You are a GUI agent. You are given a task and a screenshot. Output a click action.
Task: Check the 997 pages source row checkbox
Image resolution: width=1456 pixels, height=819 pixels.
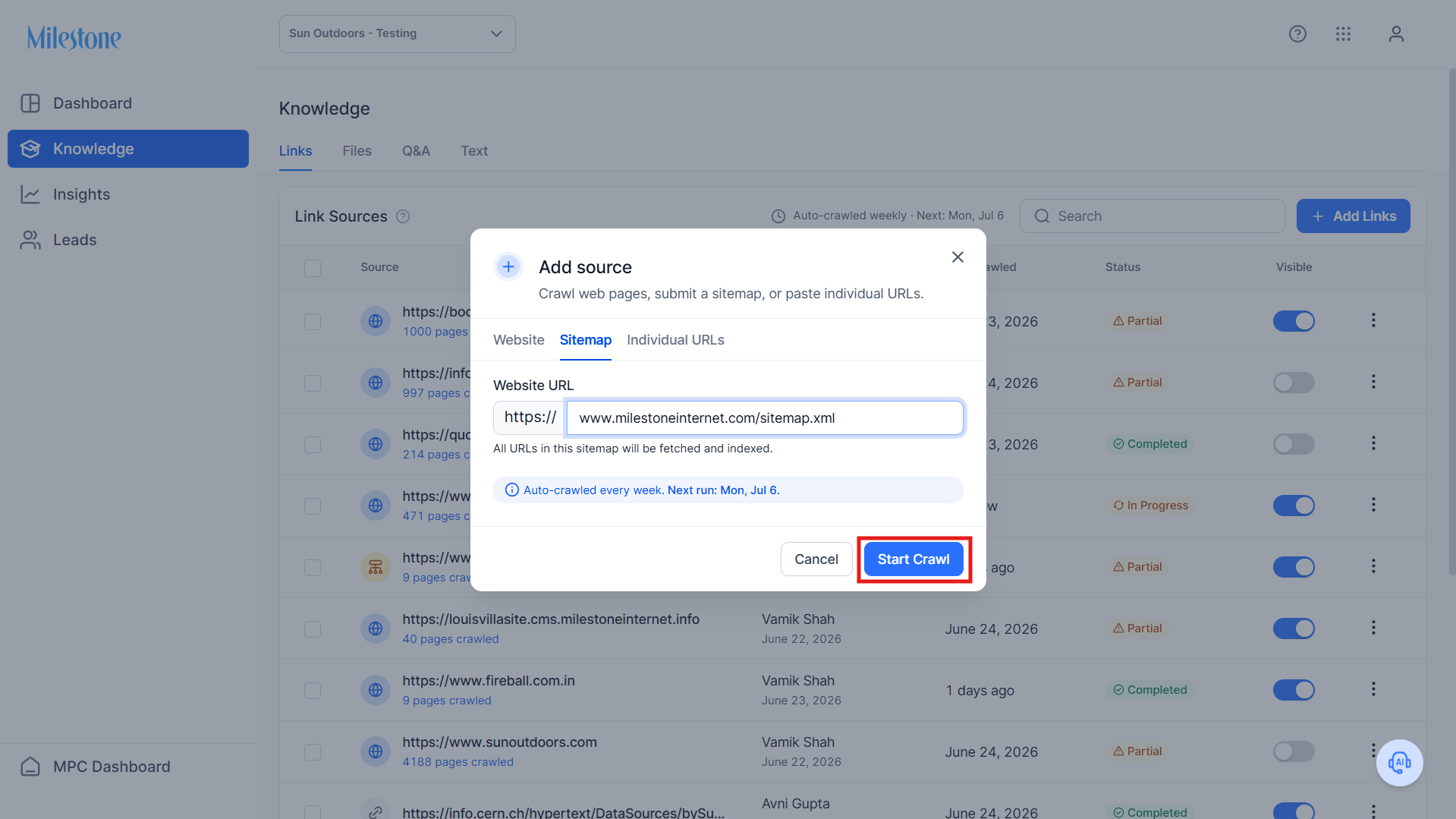tap(313, 383)
